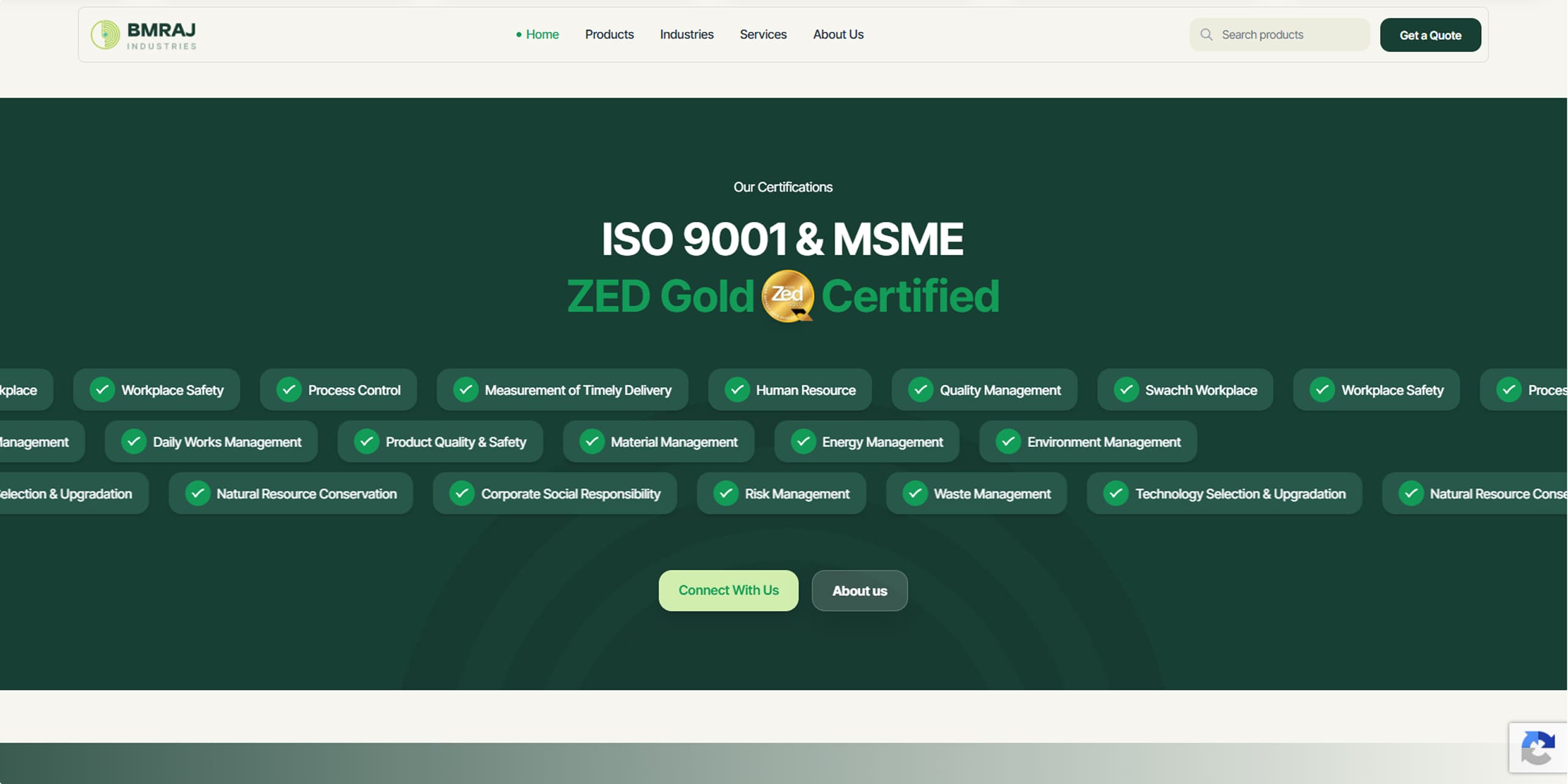Click the search magnifier icon
This screenshot has height=784, width=1568.
(x=1206, y=35)
